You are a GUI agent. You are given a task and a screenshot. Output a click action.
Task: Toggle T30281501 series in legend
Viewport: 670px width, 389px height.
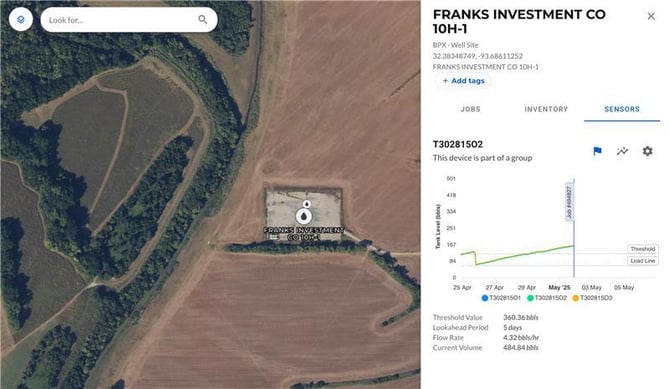pos(501,298)
